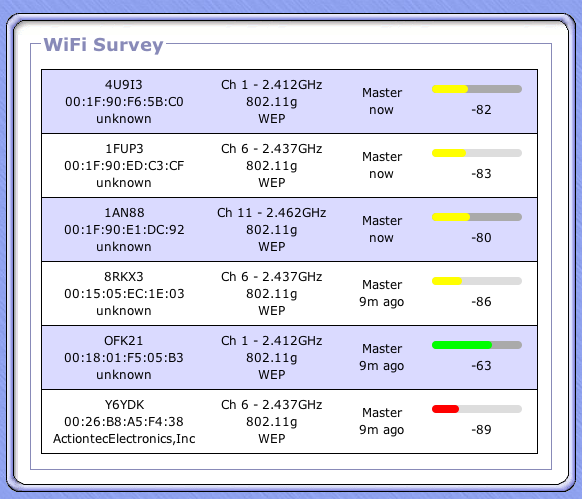Click the signal value -80

(x=481, y=238)
